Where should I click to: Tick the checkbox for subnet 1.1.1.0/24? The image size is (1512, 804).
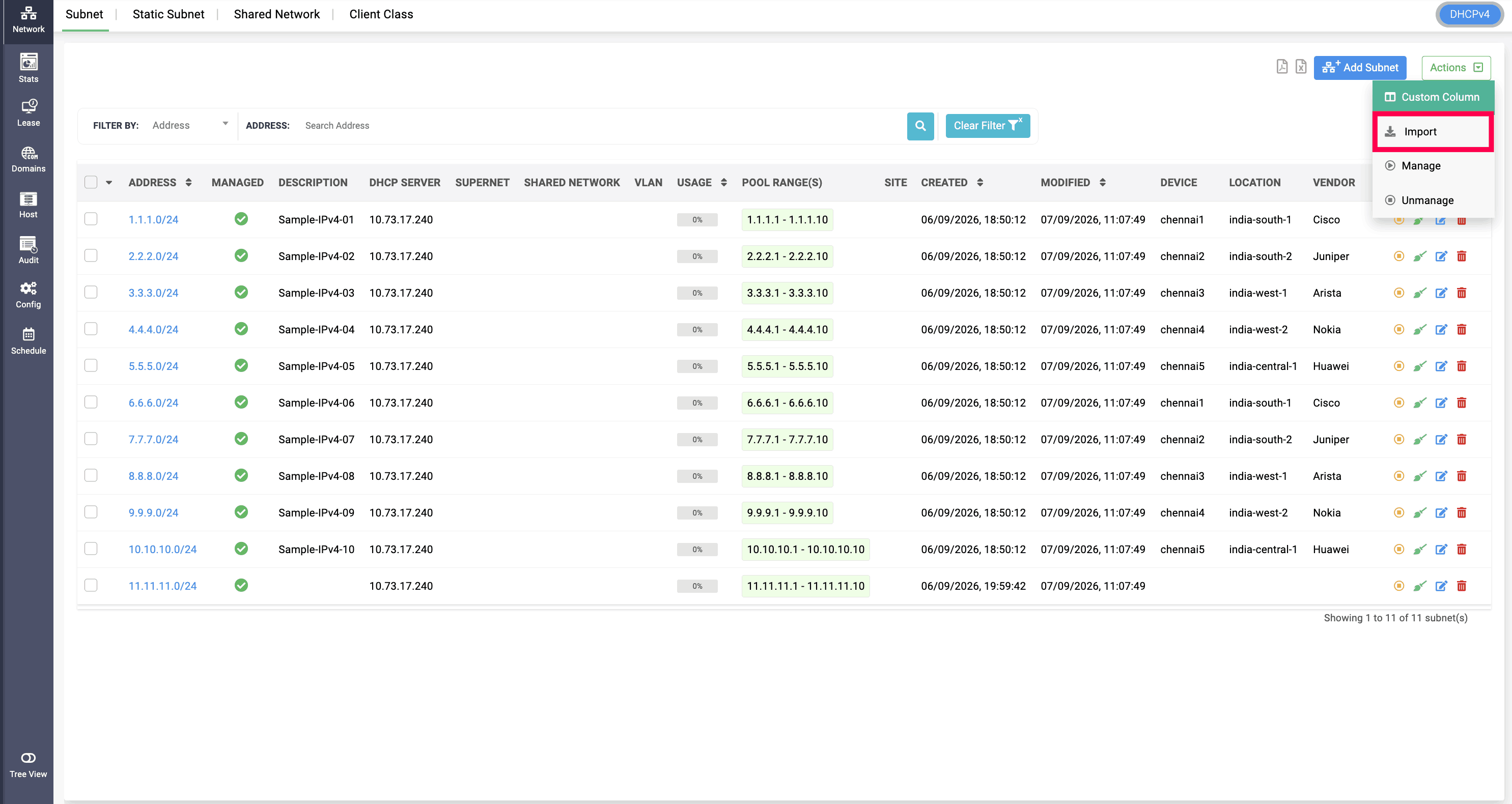(x=91, y=219)
